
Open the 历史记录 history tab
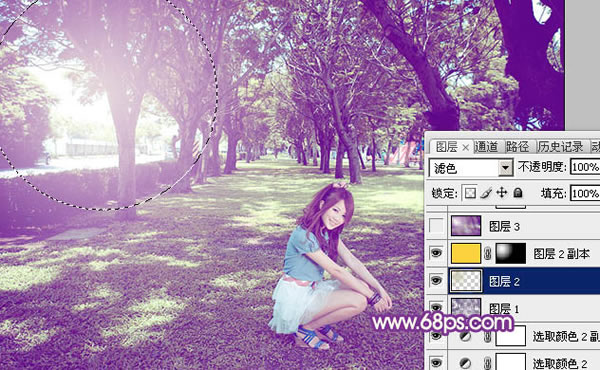point(561,147)
